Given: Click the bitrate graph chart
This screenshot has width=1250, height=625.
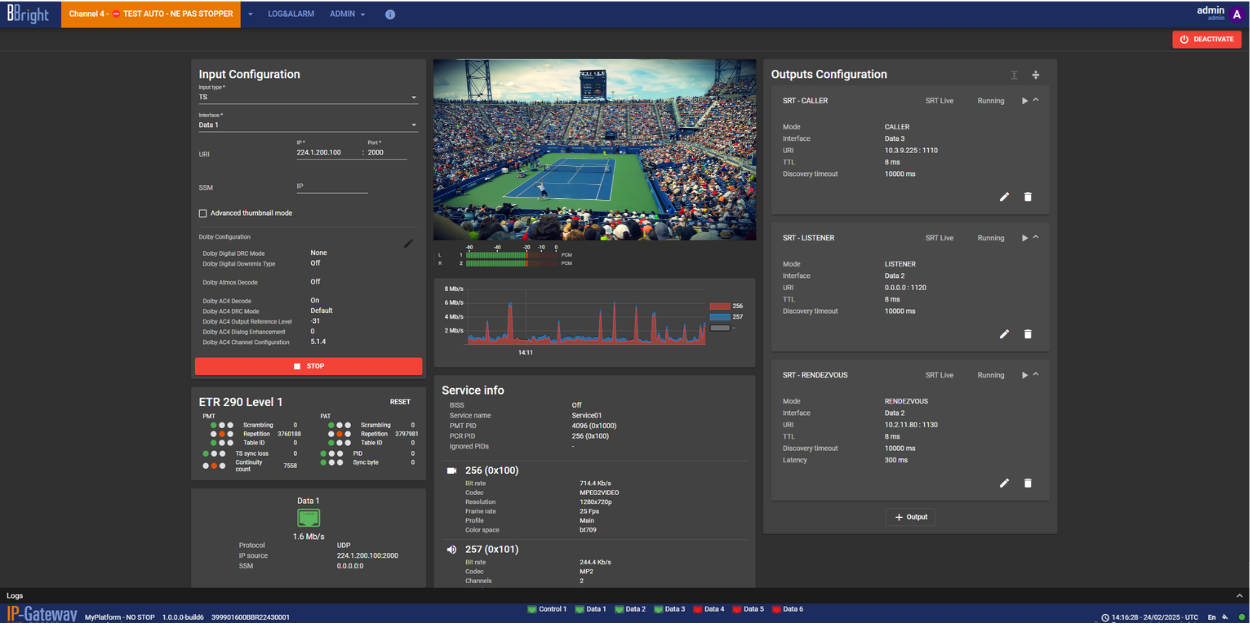Looking at the screenshot, I should pyautogui.click(x=586, y=316).
